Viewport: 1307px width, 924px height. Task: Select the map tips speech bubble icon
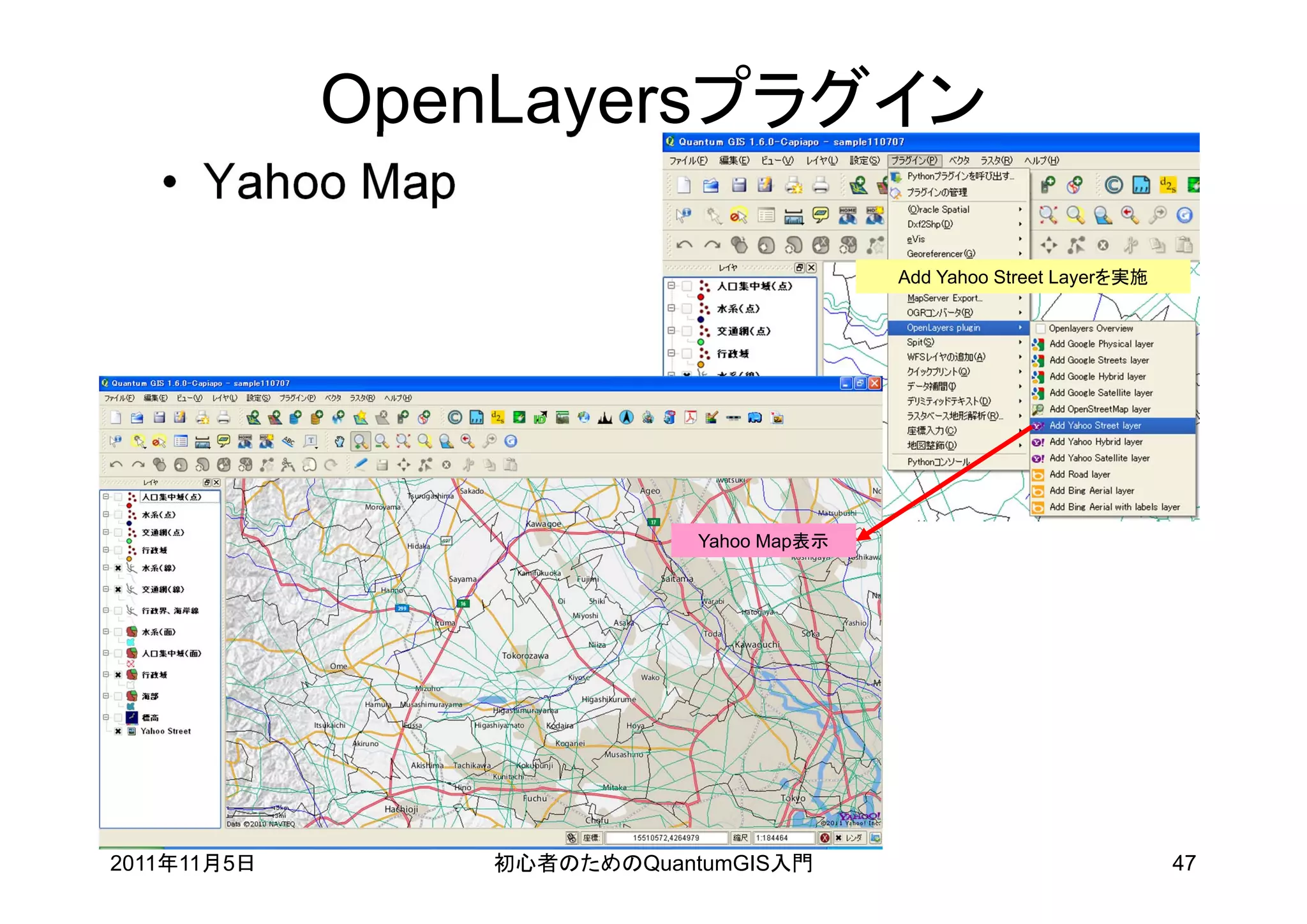click(x=224, y=441)
